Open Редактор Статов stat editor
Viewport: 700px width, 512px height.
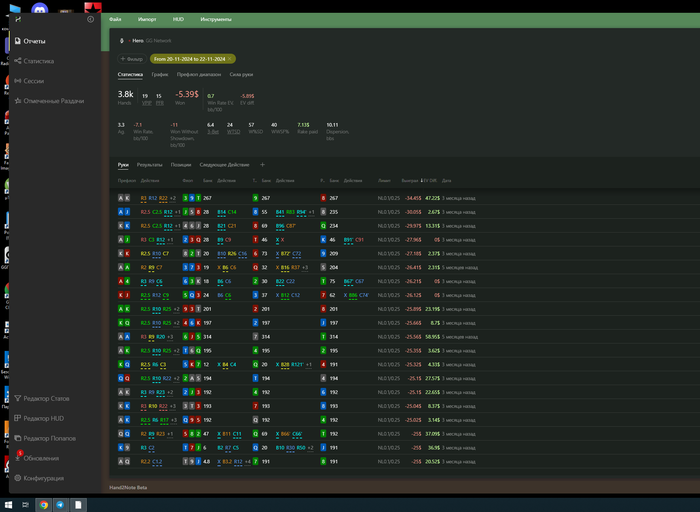(x=42, y=399)
